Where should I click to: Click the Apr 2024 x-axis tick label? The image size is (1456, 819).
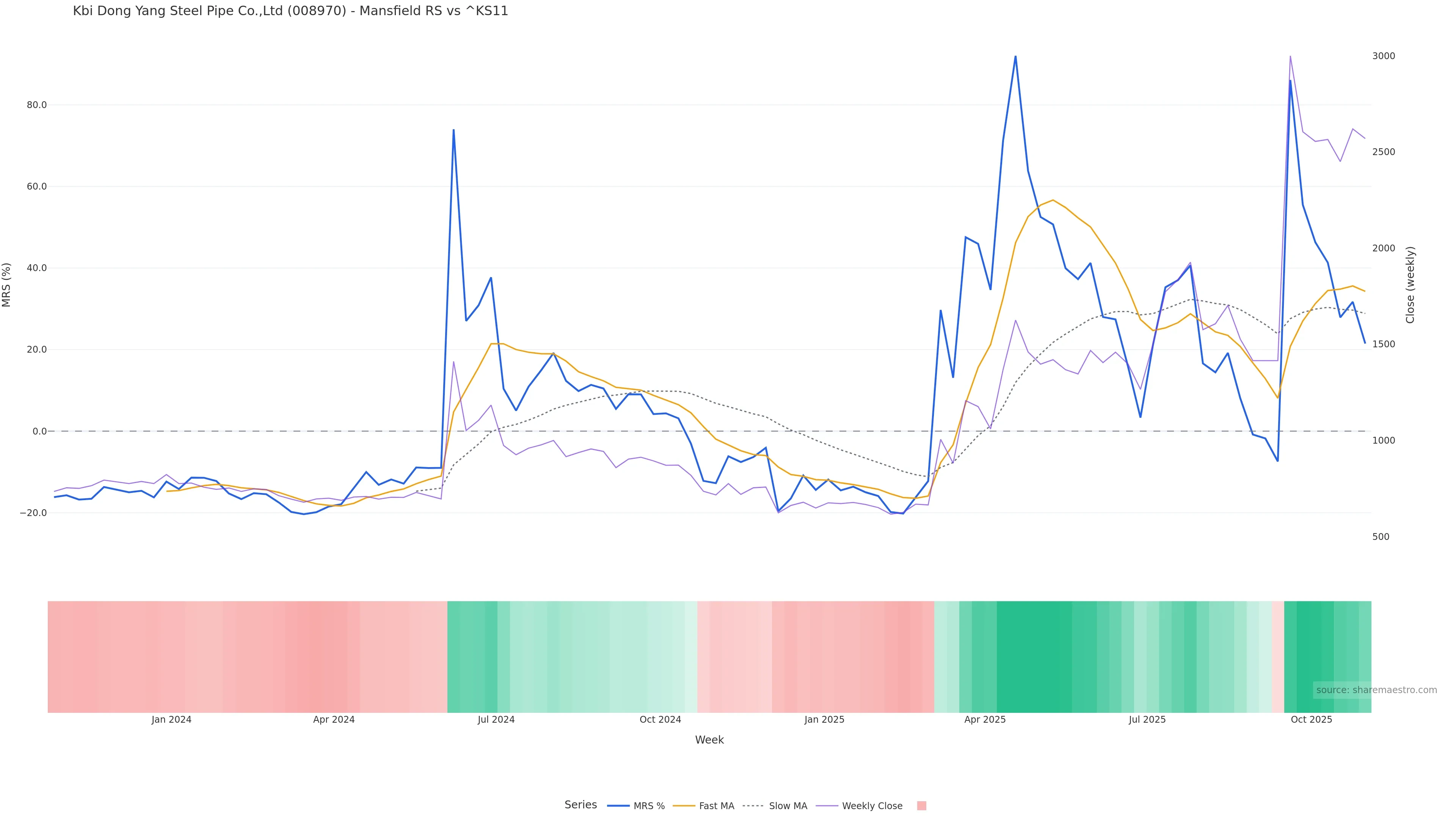tap(334, 720)
